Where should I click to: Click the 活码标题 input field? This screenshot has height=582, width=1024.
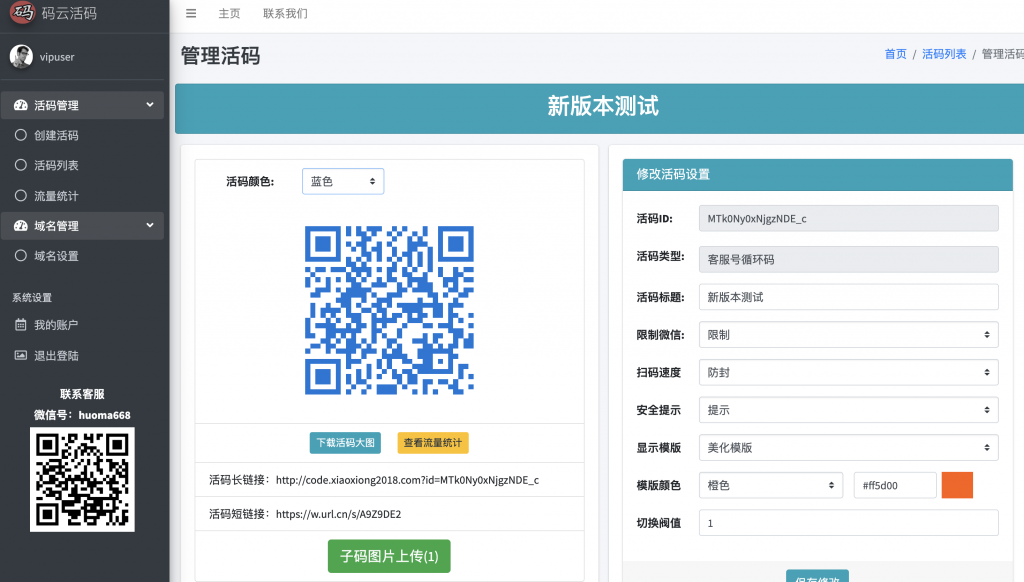click(x=848, y=297)
